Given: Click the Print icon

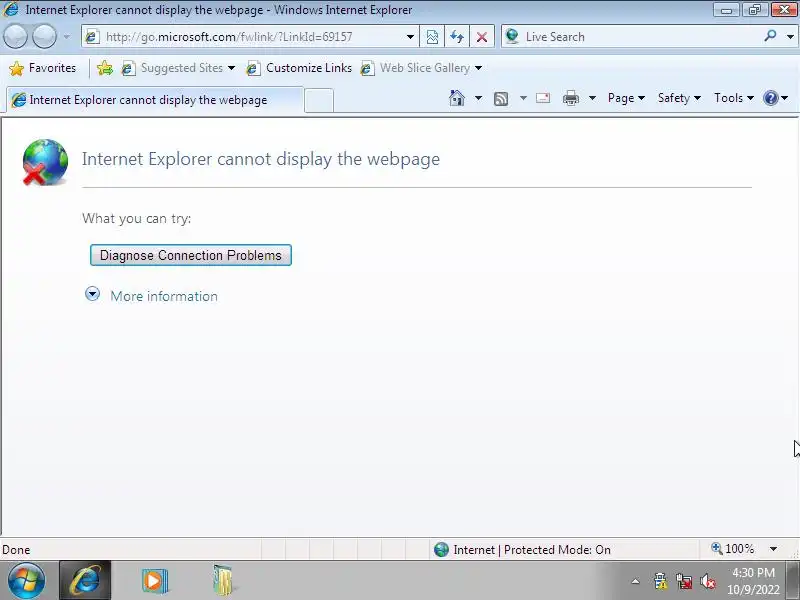Looking at the screenshot, I should coord(571,97).
